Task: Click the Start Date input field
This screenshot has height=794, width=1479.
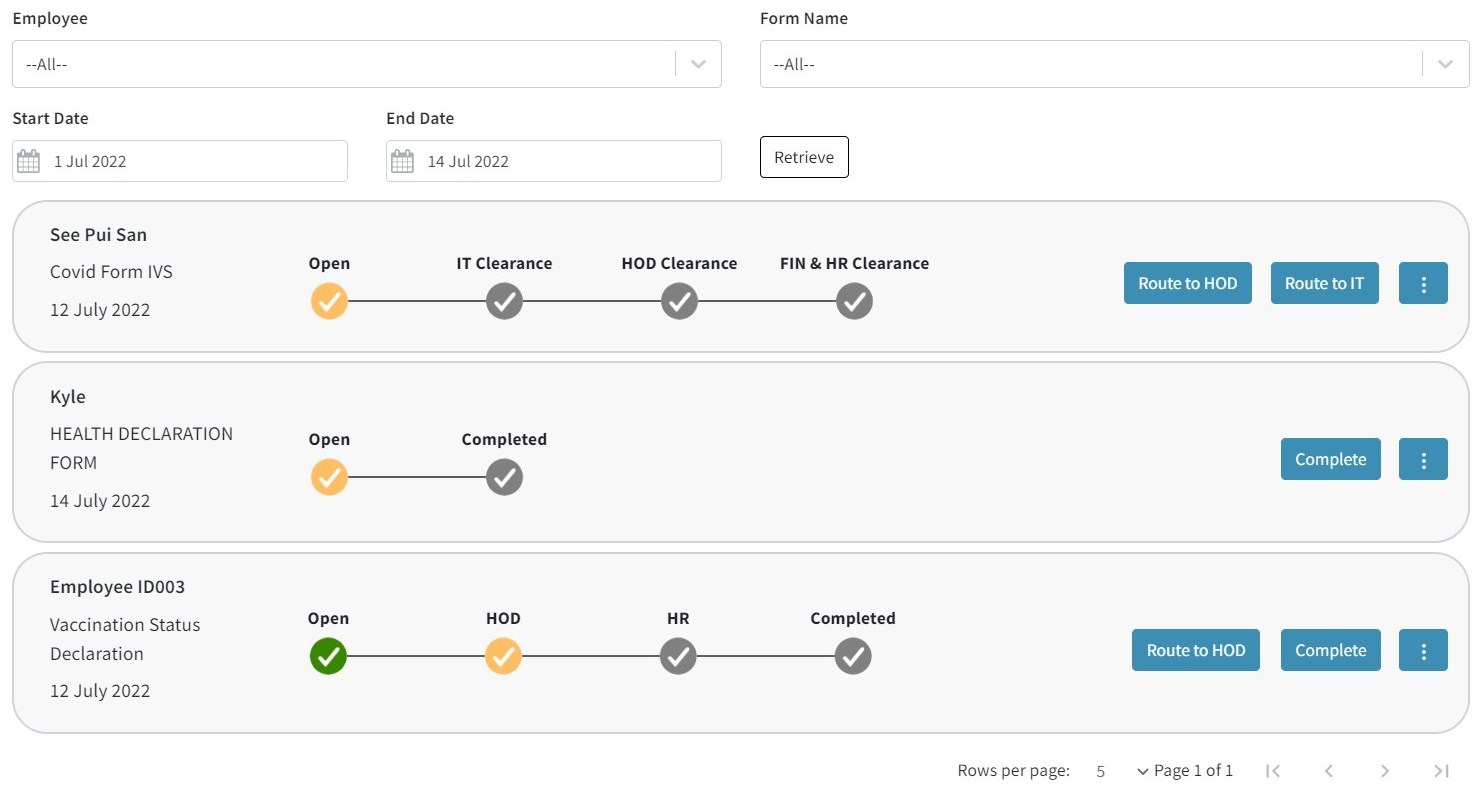Action: [x=180, y=161]
